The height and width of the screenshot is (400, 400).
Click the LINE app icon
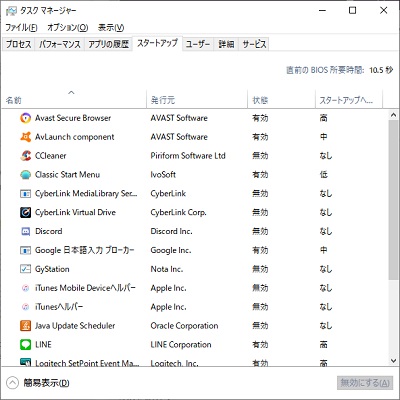pos(25,345)
